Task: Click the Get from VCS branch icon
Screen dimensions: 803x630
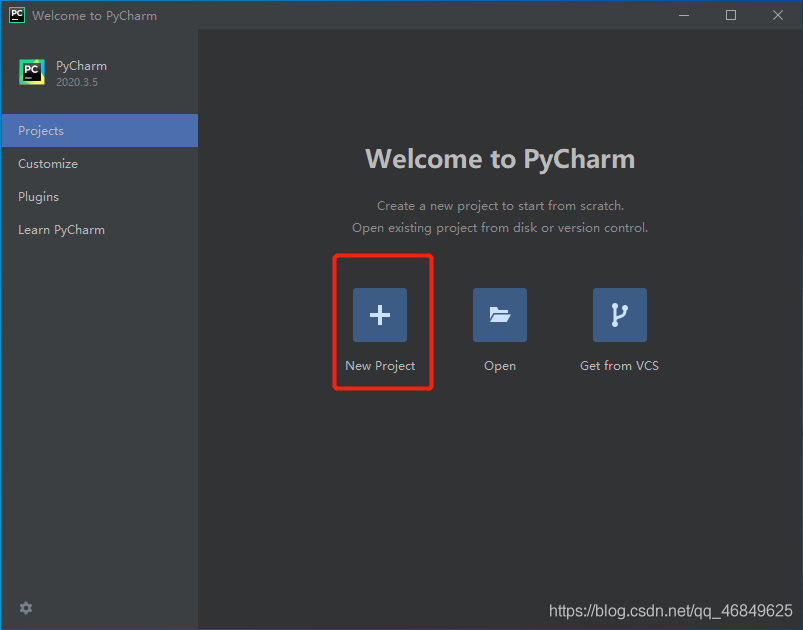Action: click(x=620, y=314)
